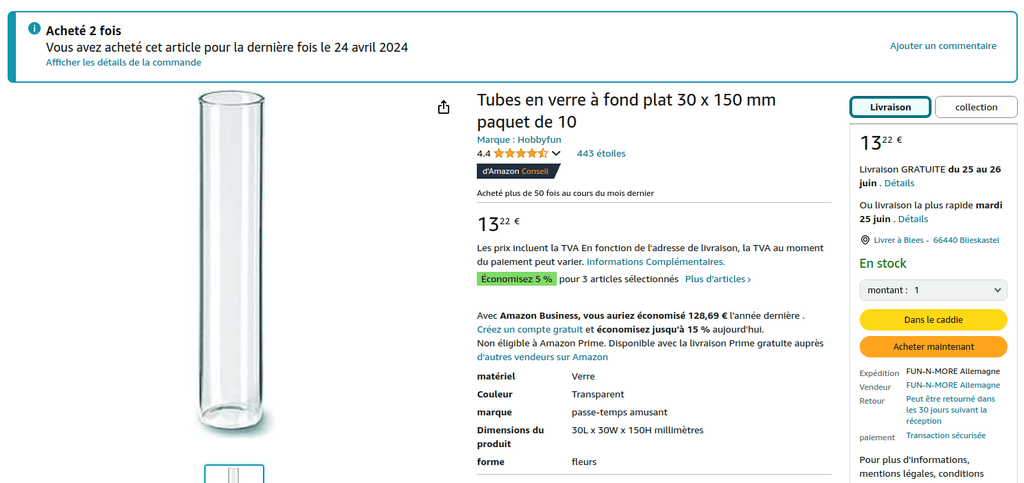Viewport: 1024px width, 483px height.
Task: Add item with Dans le caddie
Action: (933, 320)
